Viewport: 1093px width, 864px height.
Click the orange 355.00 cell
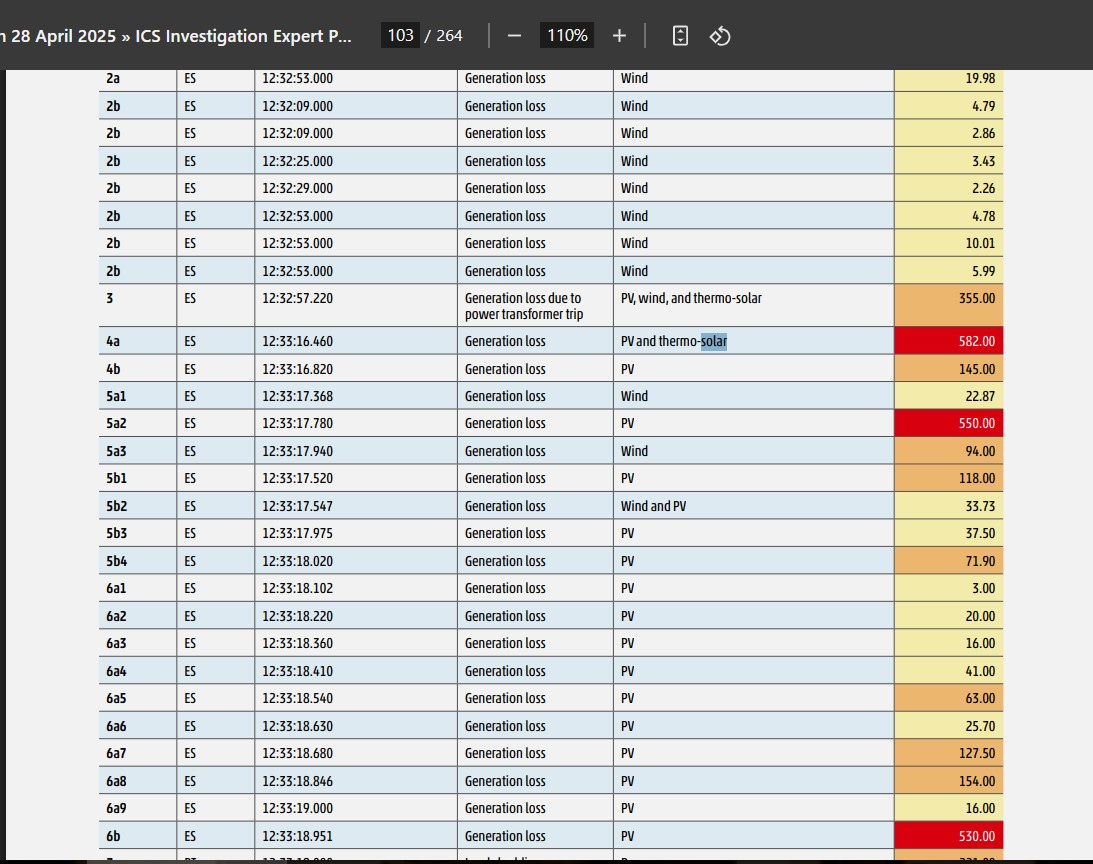point(949,305)
